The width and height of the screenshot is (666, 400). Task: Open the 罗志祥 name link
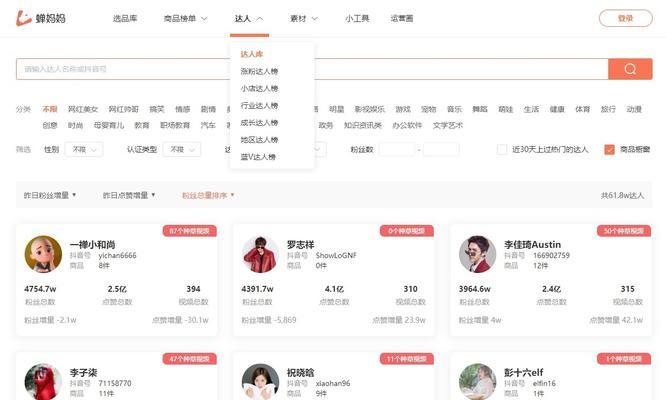[300, 245]
